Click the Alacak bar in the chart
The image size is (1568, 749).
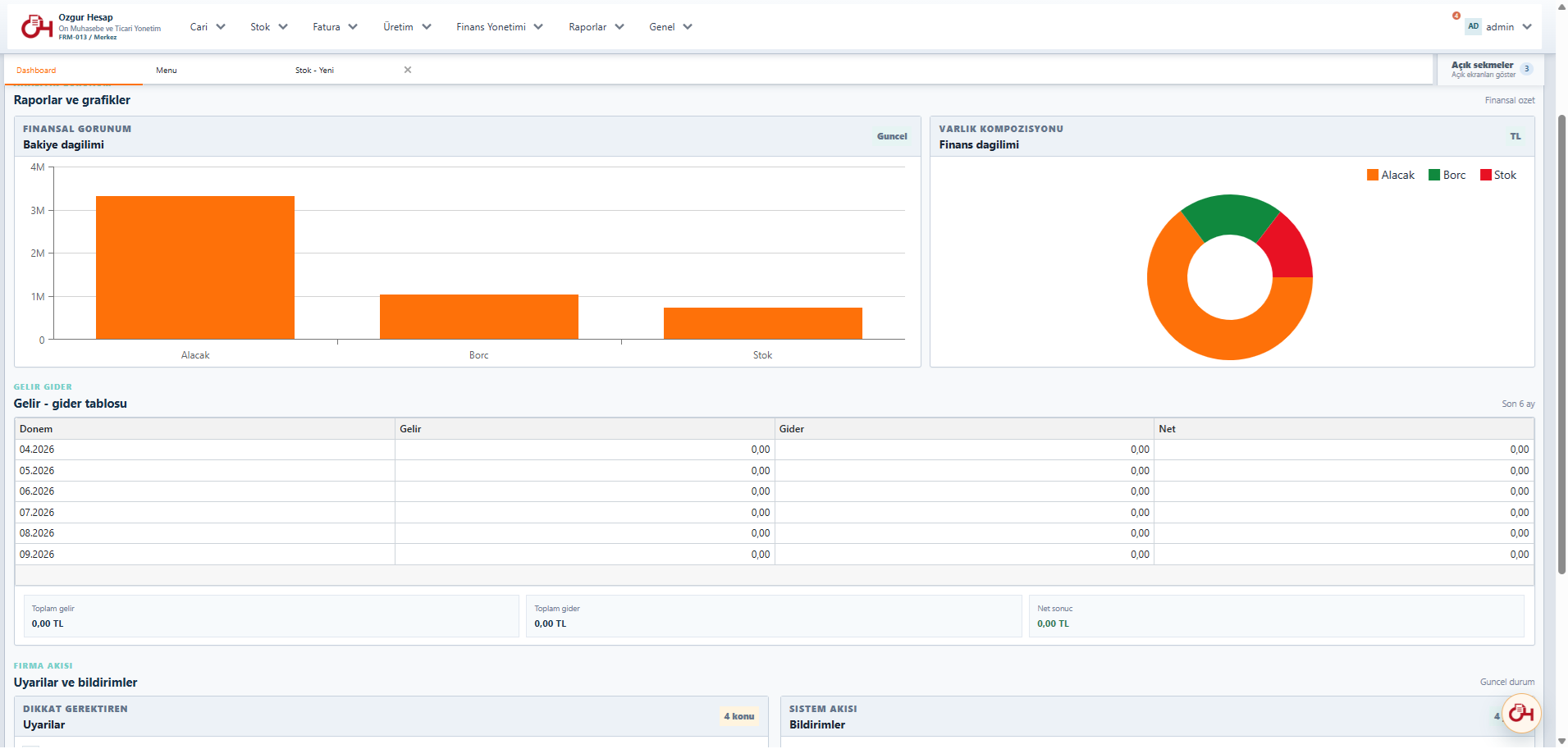195,267
